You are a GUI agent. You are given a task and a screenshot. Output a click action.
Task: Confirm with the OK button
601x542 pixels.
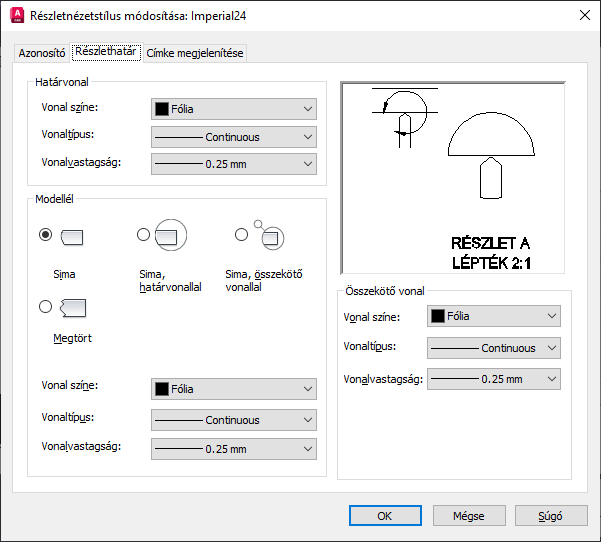coord(385,516)
